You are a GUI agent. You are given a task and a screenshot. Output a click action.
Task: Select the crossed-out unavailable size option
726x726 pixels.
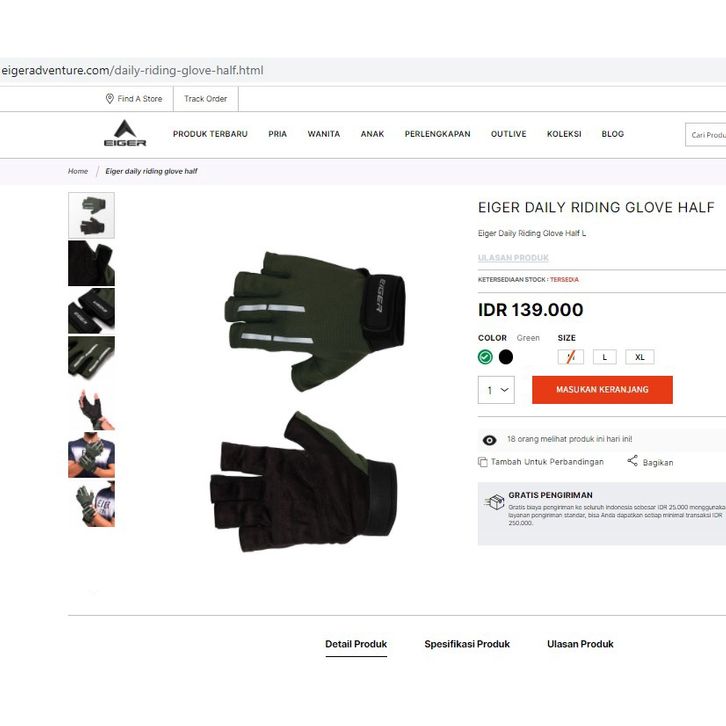[570, 357]
